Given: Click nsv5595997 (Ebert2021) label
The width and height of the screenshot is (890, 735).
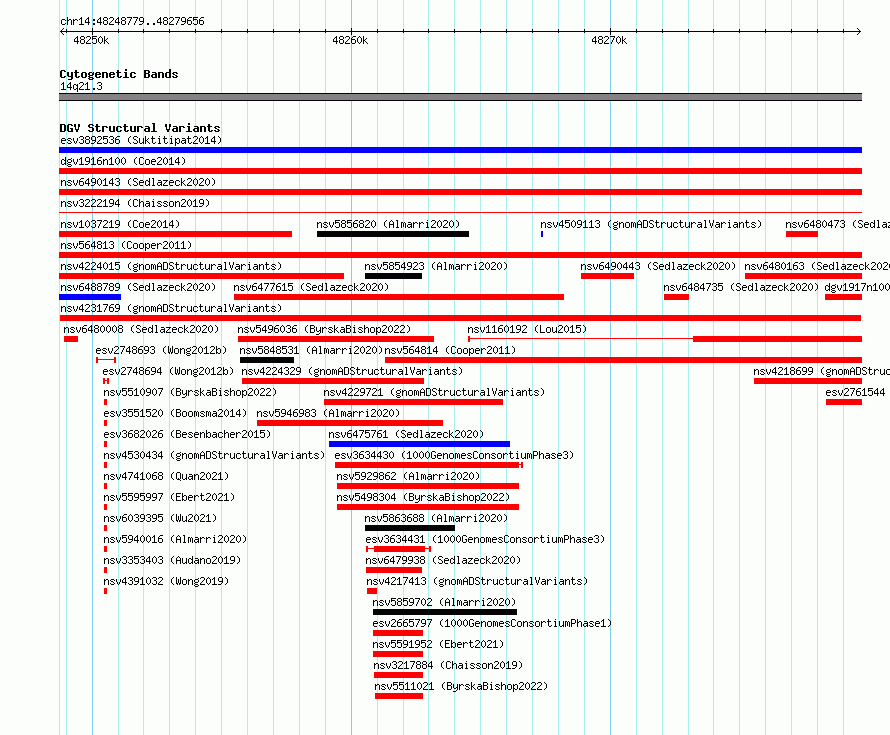Looking at the screenshot, I should tap(169, 497).
